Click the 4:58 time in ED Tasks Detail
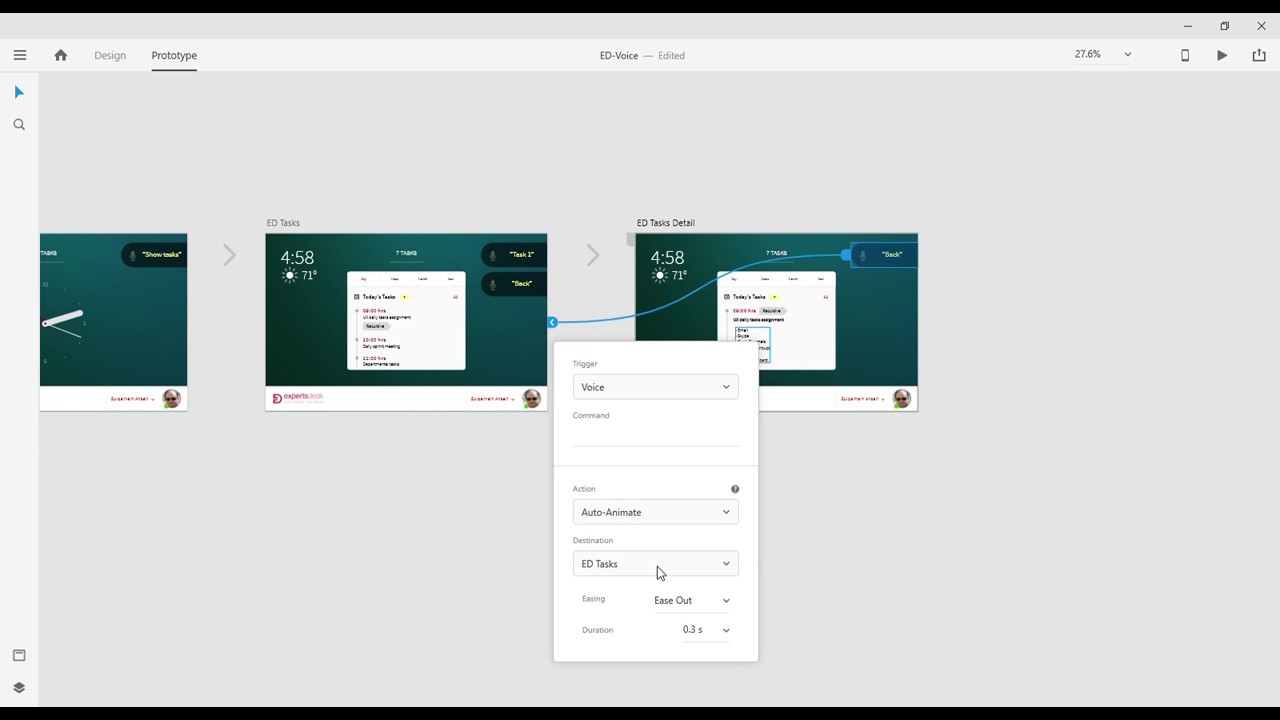The width and height of the screenshot is (1280, 720). [668, 257]
